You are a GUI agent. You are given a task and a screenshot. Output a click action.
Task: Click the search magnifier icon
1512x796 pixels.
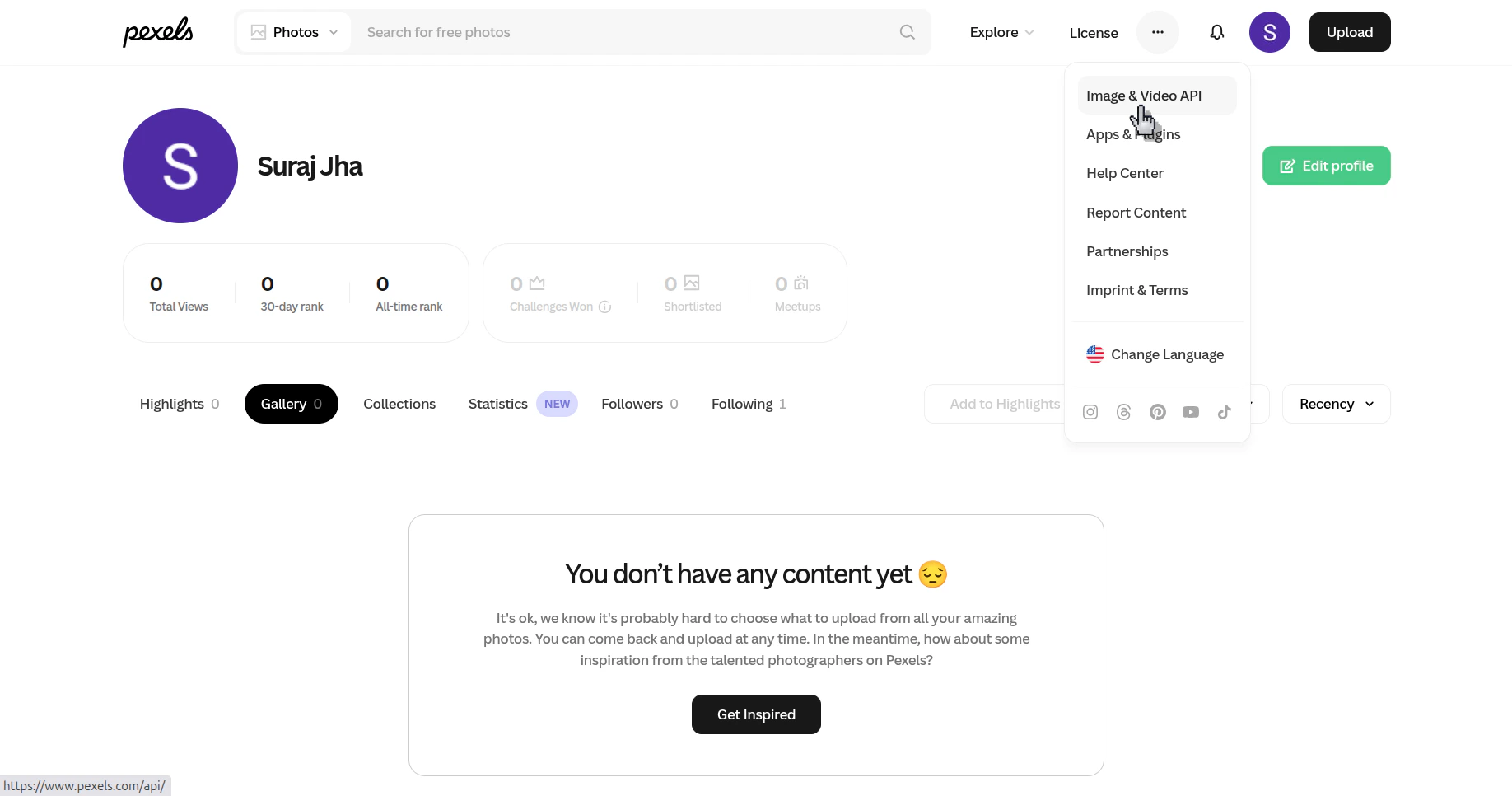[x=906, y=32]
